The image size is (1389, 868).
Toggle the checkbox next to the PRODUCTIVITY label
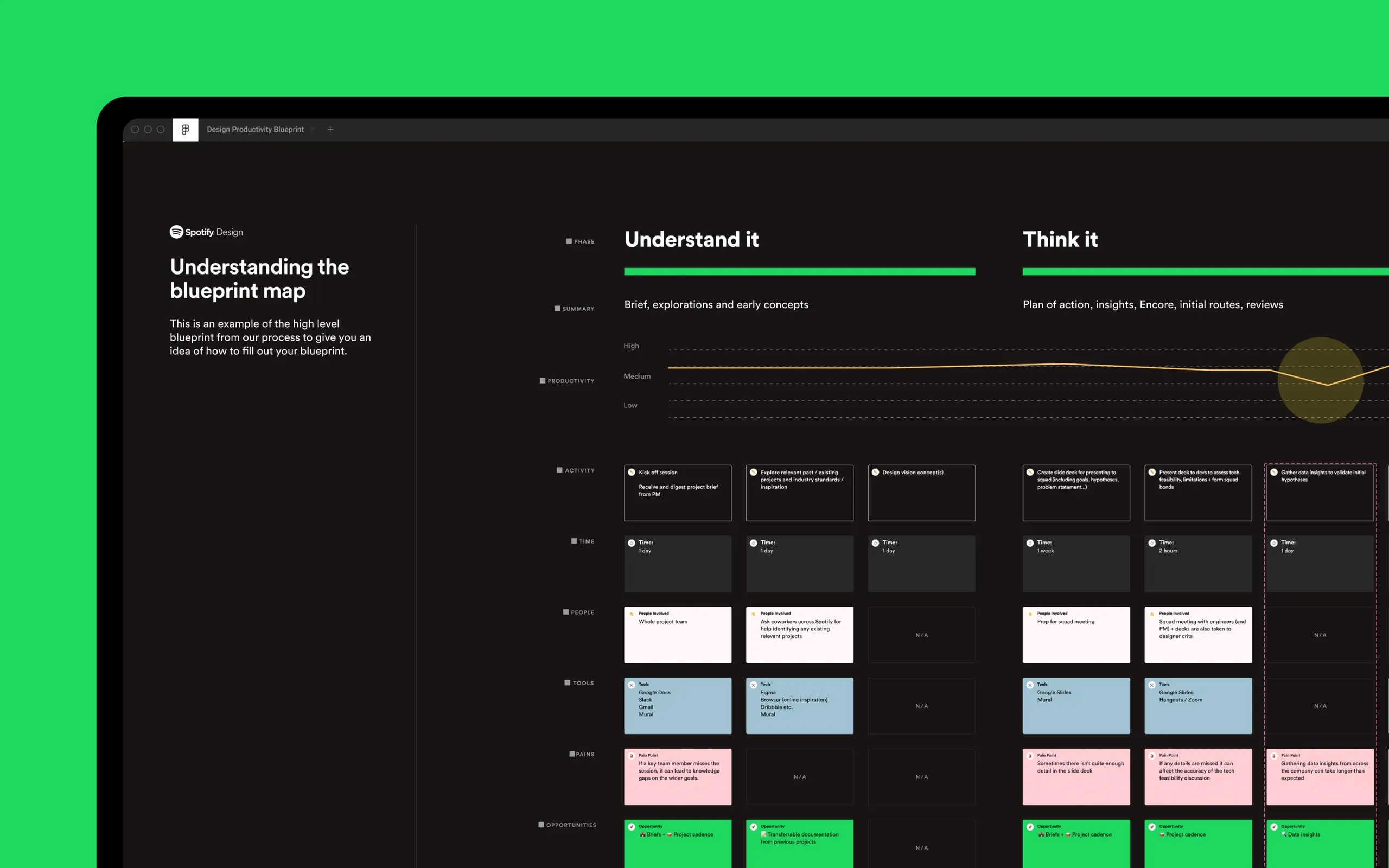point(541,380)
